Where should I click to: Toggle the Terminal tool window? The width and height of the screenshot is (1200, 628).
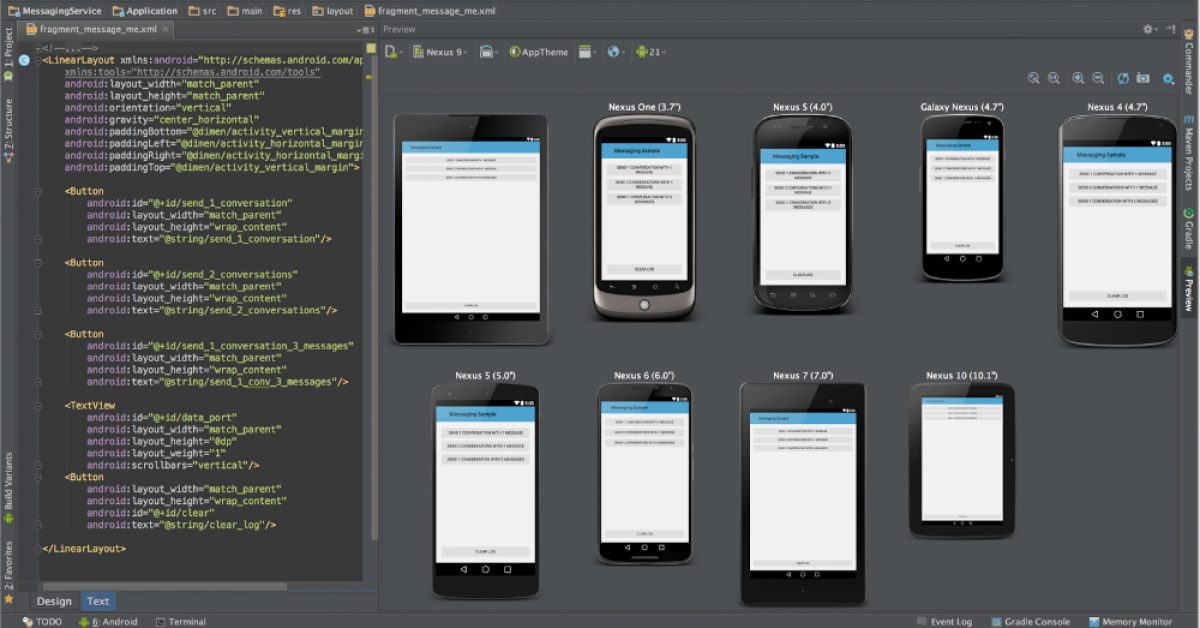(179, 621)
